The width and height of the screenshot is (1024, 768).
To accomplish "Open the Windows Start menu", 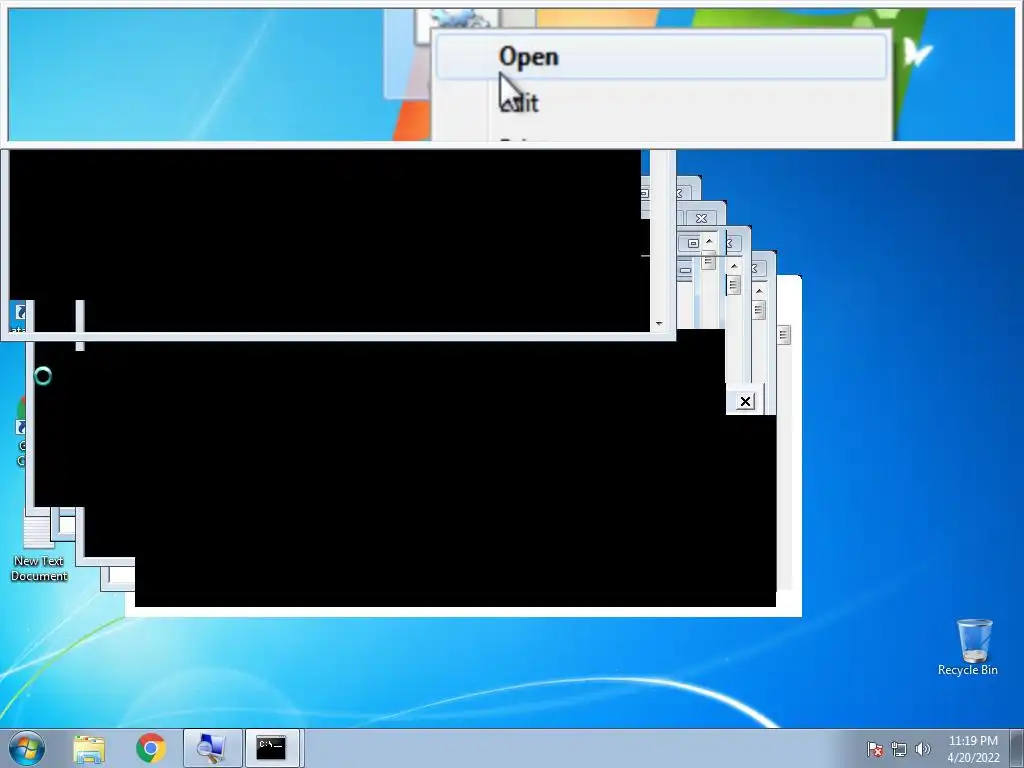I will tap(27, 748).
